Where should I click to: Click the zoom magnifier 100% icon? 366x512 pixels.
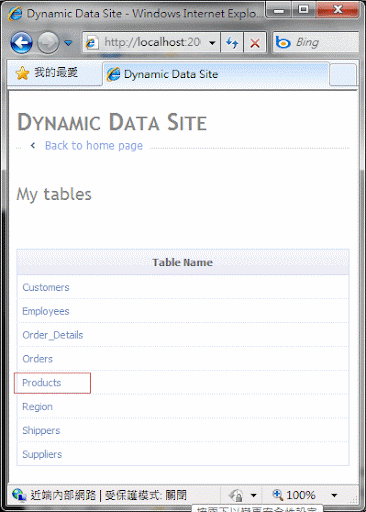pyautogui.click(x=294, y=495)
